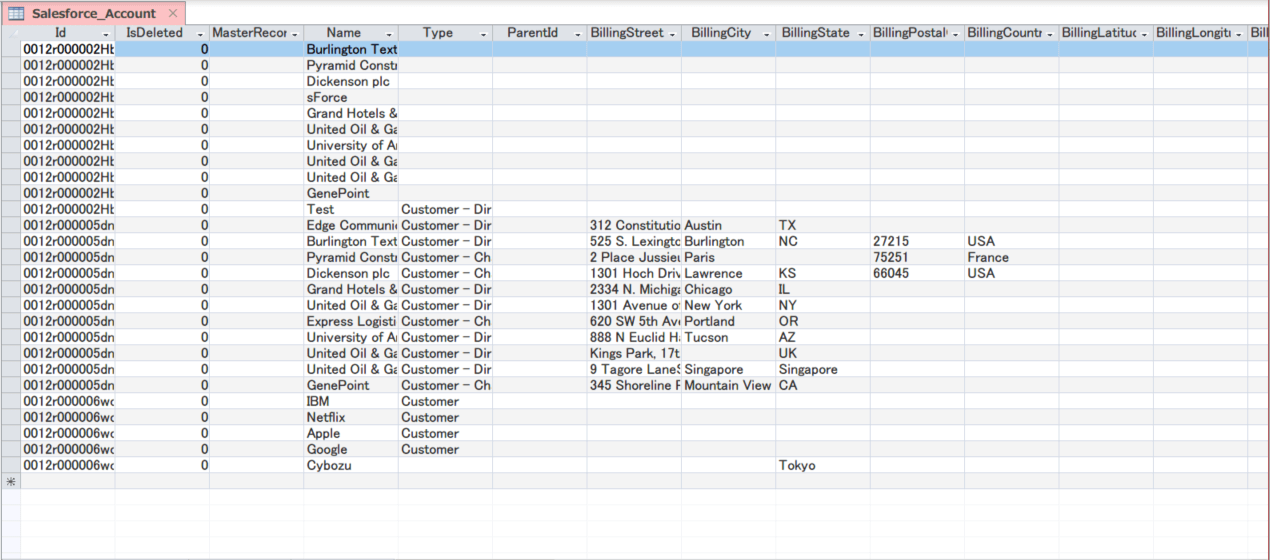This screenshot has height=560, width=1270.
Task: Click the 'Mountain View' billing city cell
Action: click(x=728, y=385)
